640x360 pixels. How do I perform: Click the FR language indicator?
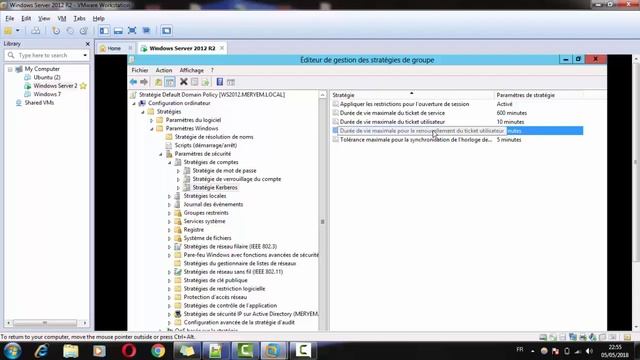click(x=520, y=350)
